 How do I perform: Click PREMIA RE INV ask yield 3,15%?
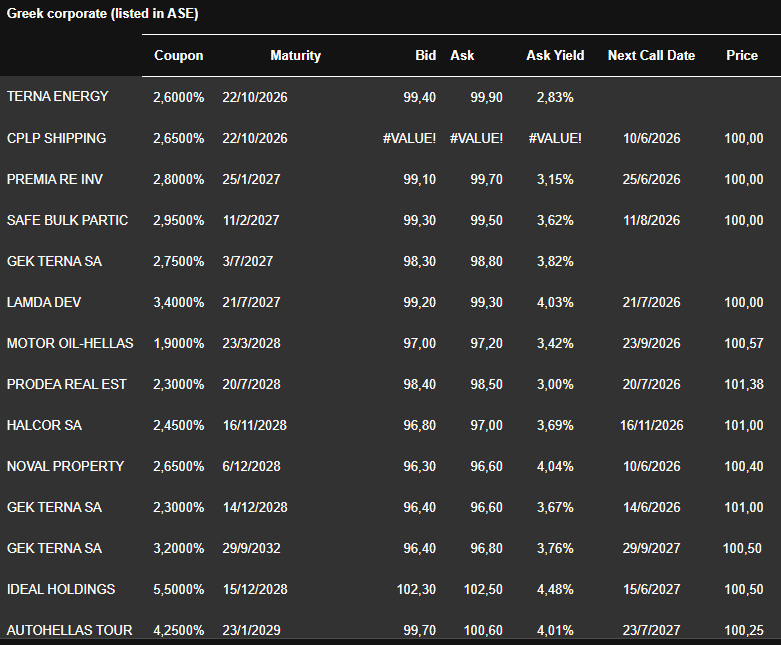point(555,179)
